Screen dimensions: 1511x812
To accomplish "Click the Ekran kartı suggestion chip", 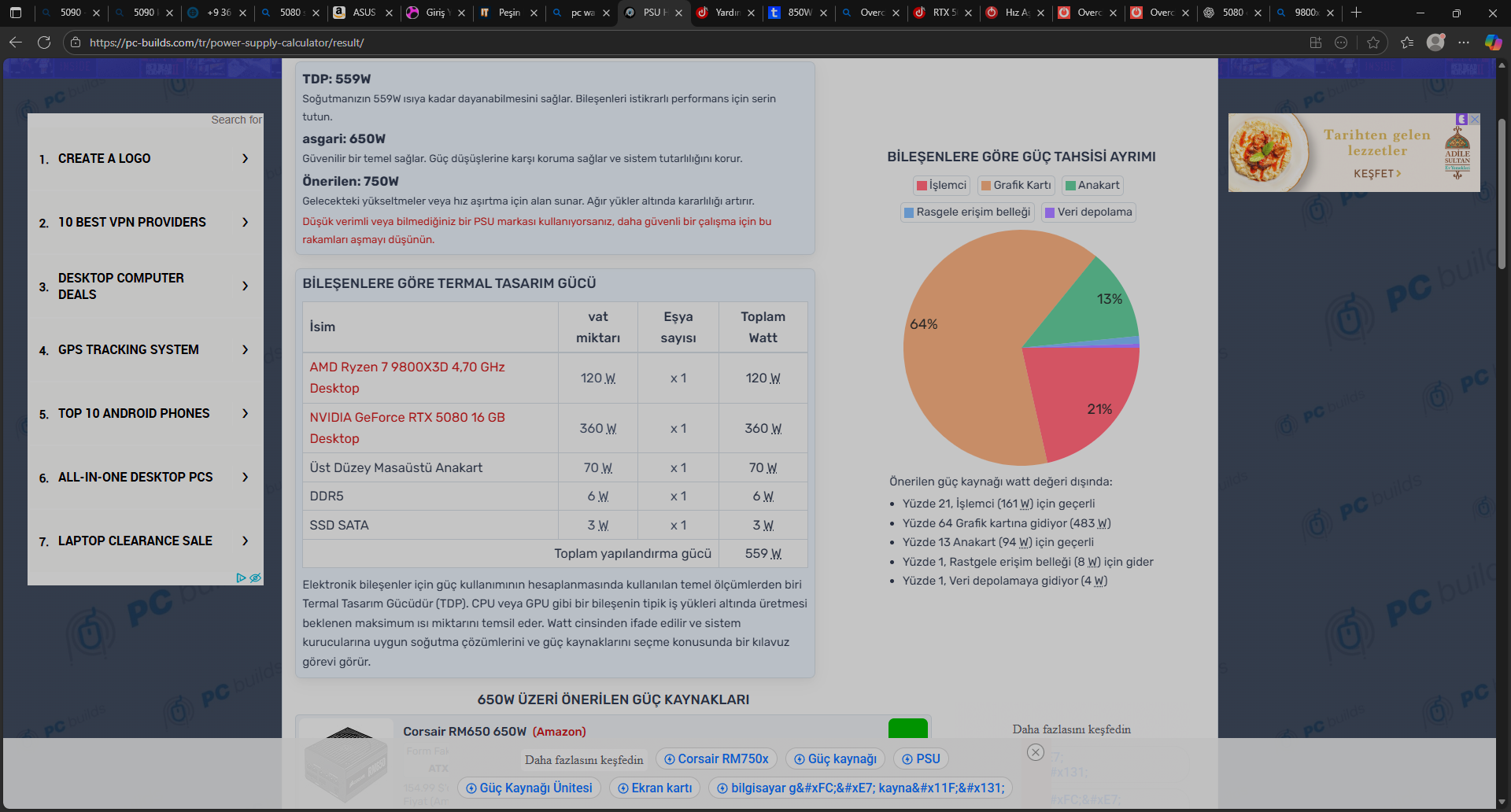I will pos(655,788).
